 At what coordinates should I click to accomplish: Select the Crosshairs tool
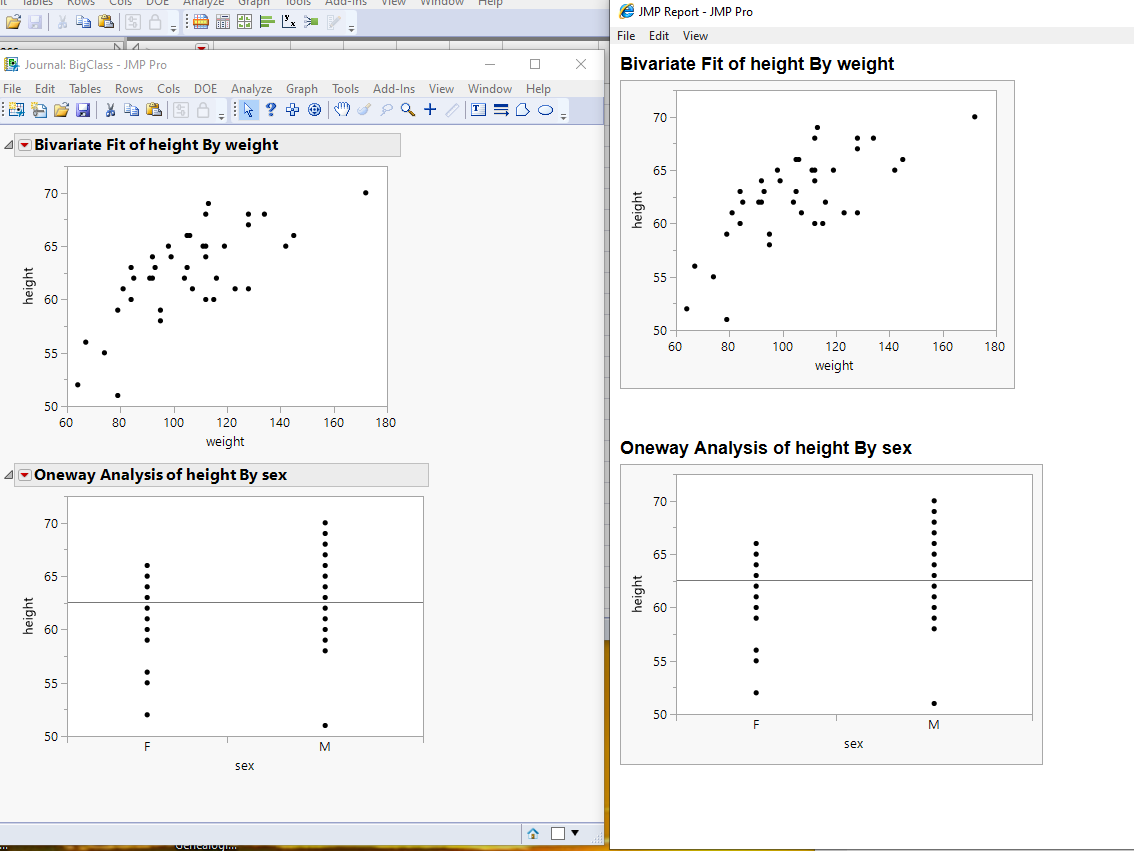coord(430,110)
